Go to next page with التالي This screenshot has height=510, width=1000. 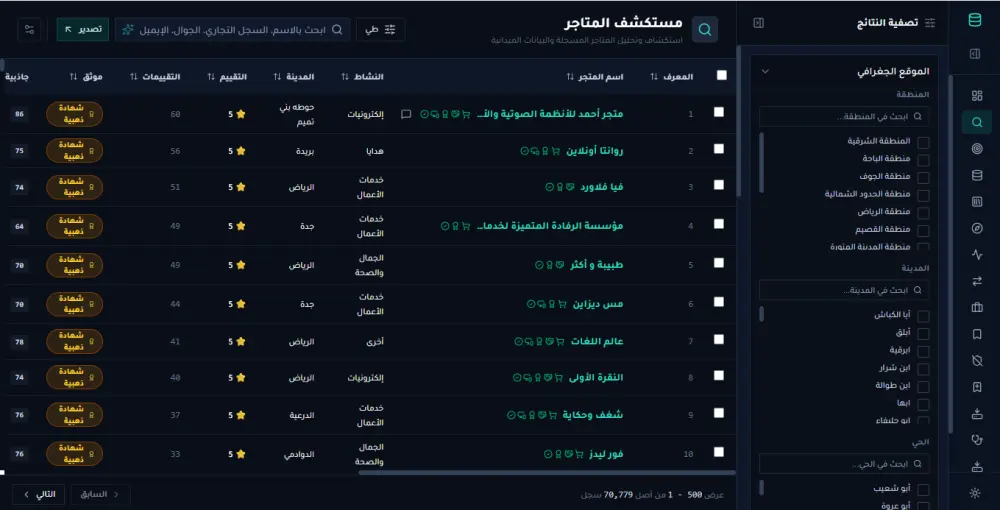coord(38,494)
